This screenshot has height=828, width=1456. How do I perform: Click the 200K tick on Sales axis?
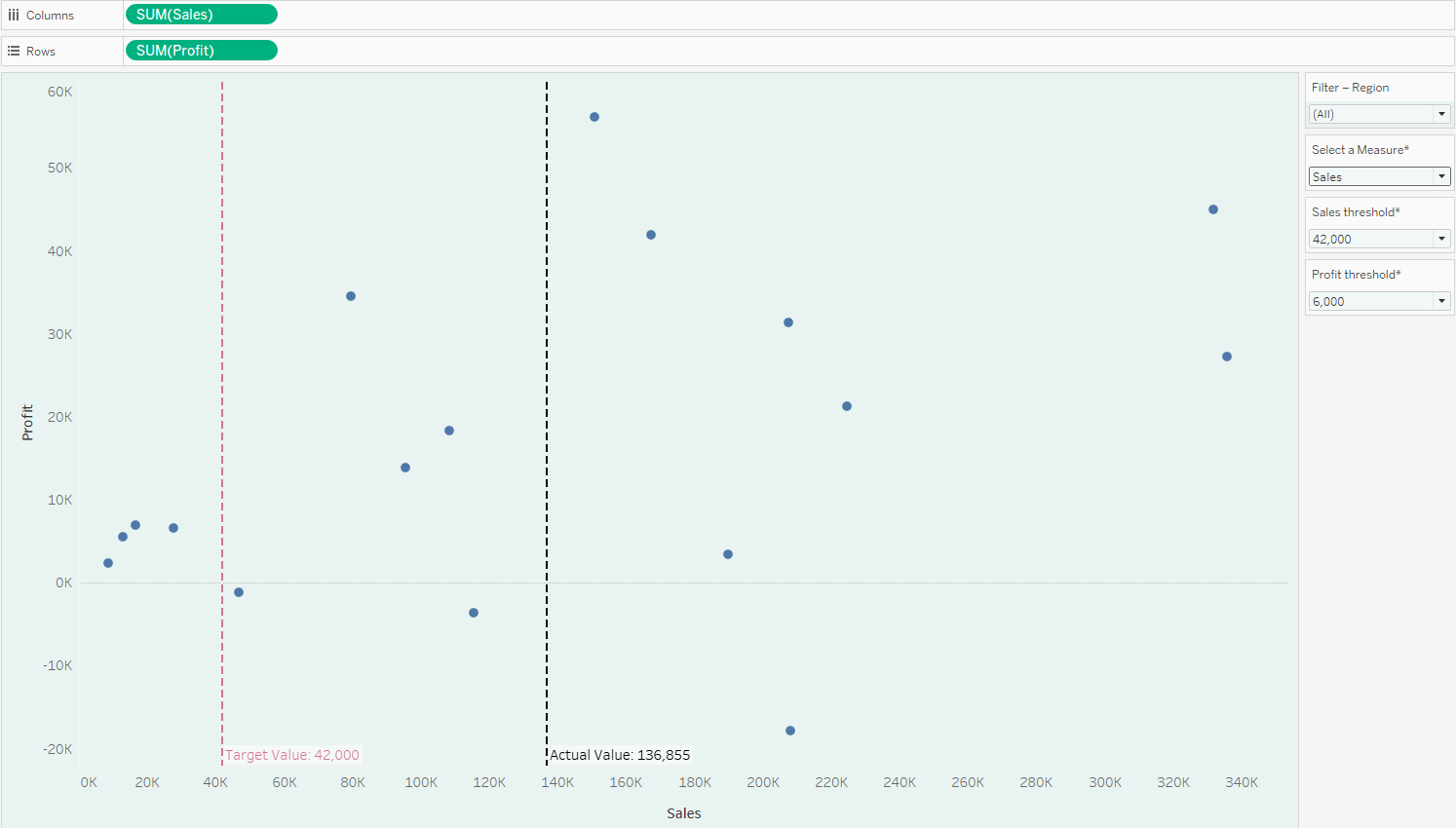pos(763,782)
